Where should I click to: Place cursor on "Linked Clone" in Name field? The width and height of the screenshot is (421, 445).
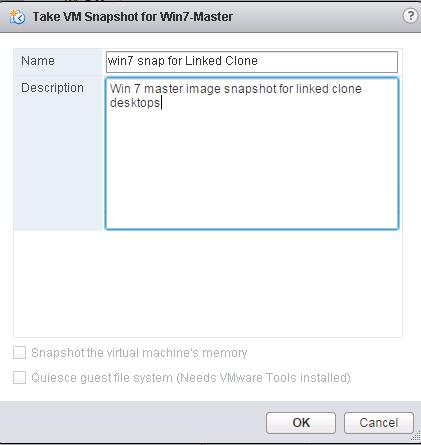pyautogui.click(x=221, y=61)
